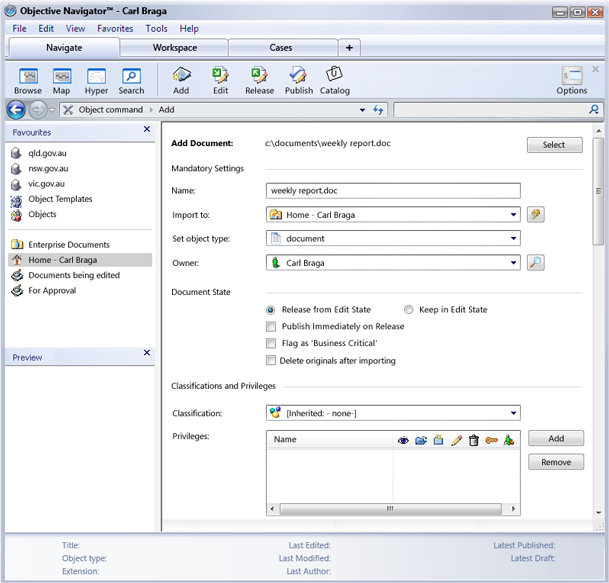Open the Classification dropdown
The height and width of the screenshot is (583, 609).
pyautogui.click(x=513, y=413)
